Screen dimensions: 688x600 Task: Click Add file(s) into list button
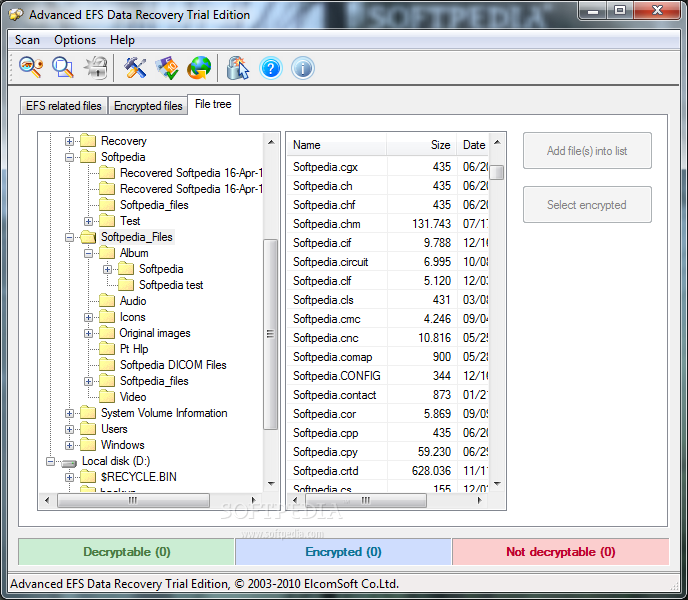[587, 151]
